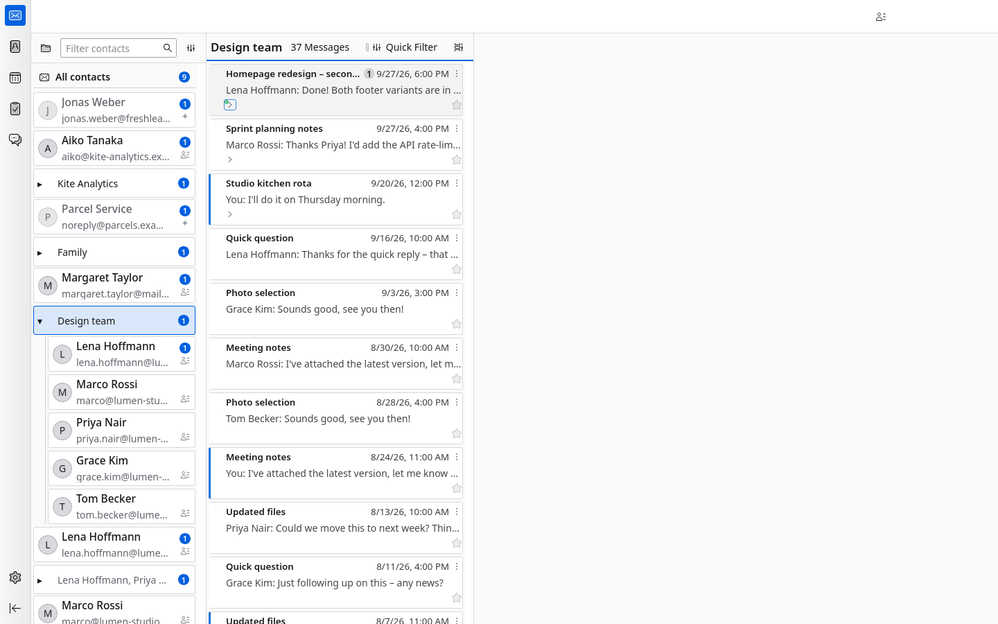Star the Sprint planning notes message
The height and width of the screenshot is (624, 998).
[456, 160]
